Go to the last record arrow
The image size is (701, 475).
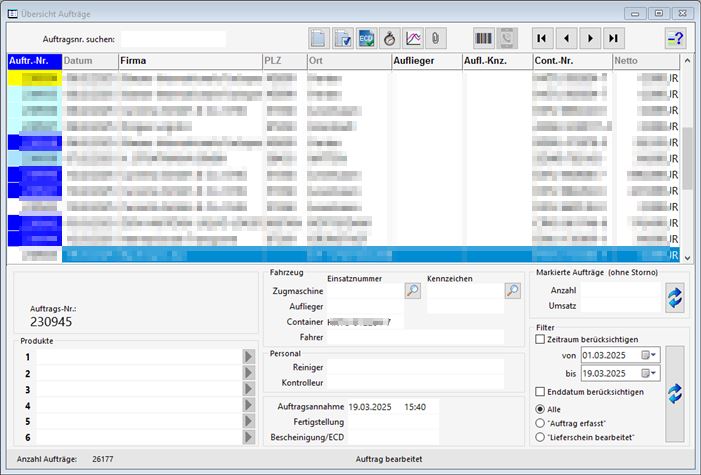point(614,38)
